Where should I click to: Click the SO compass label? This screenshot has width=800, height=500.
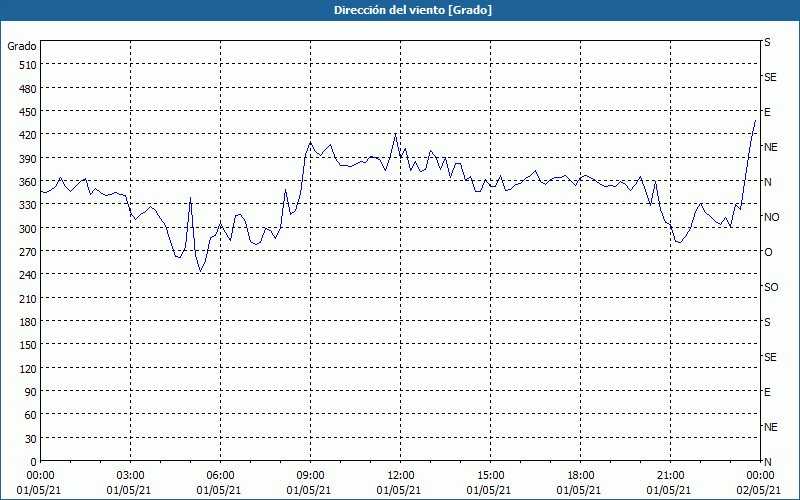771,288
